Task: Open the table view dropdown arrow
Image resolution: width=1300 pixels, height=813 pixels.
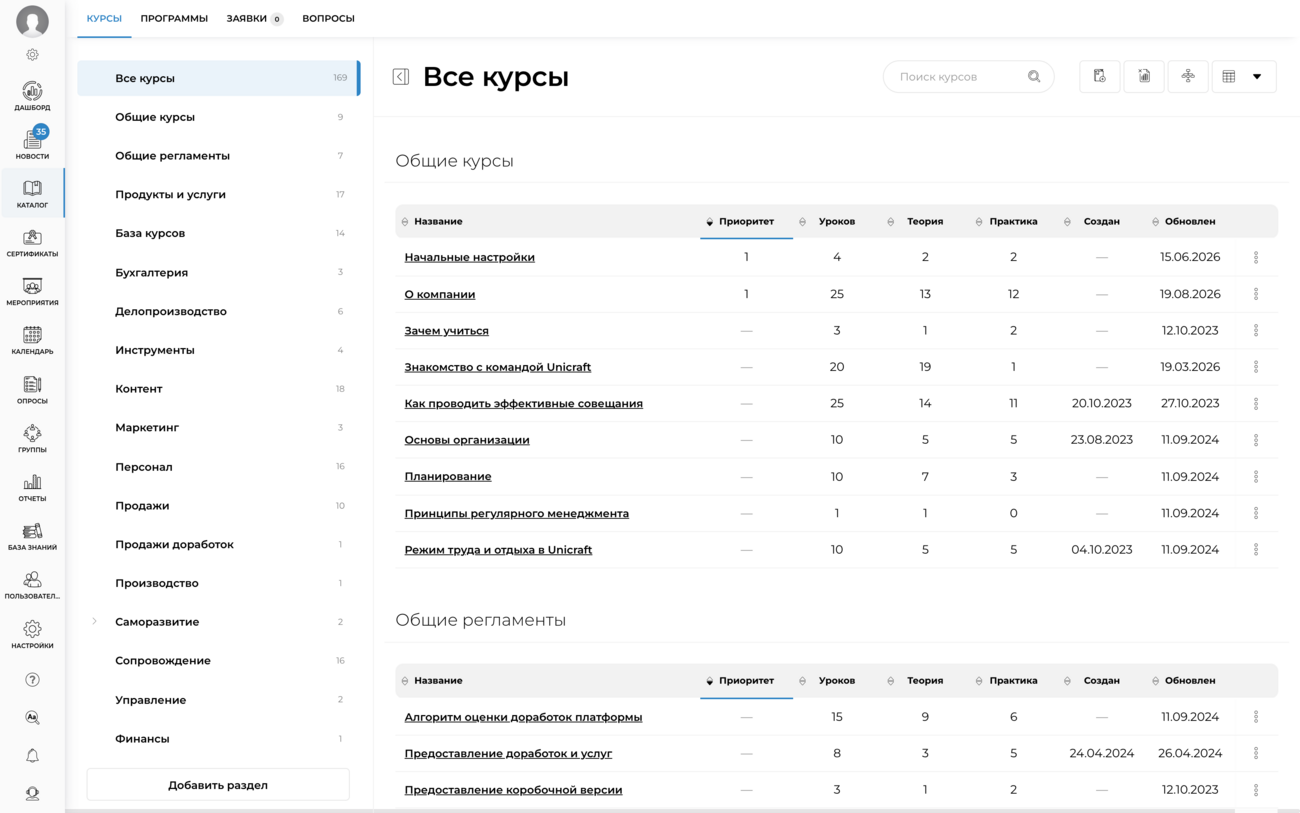Action: pyautogui.click(x=1257, y=77)
